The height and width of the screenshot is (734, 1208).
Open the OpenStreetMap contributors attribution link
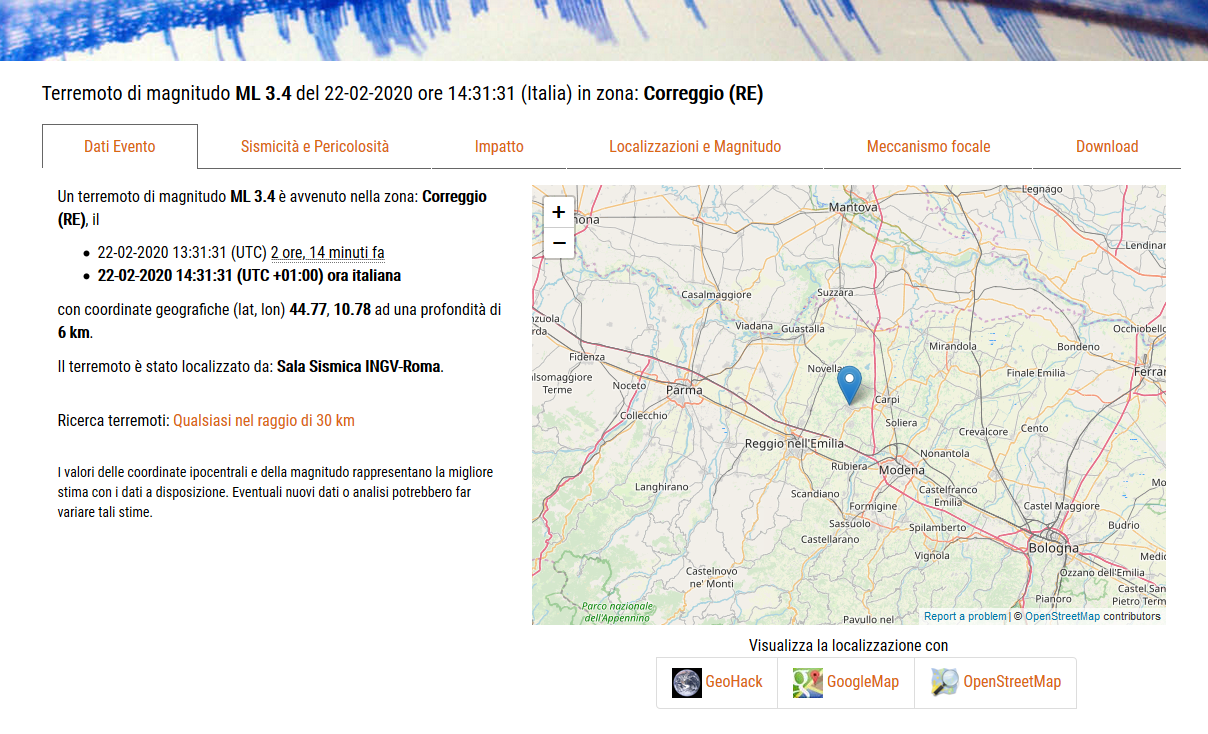[x=1062, y=617]
